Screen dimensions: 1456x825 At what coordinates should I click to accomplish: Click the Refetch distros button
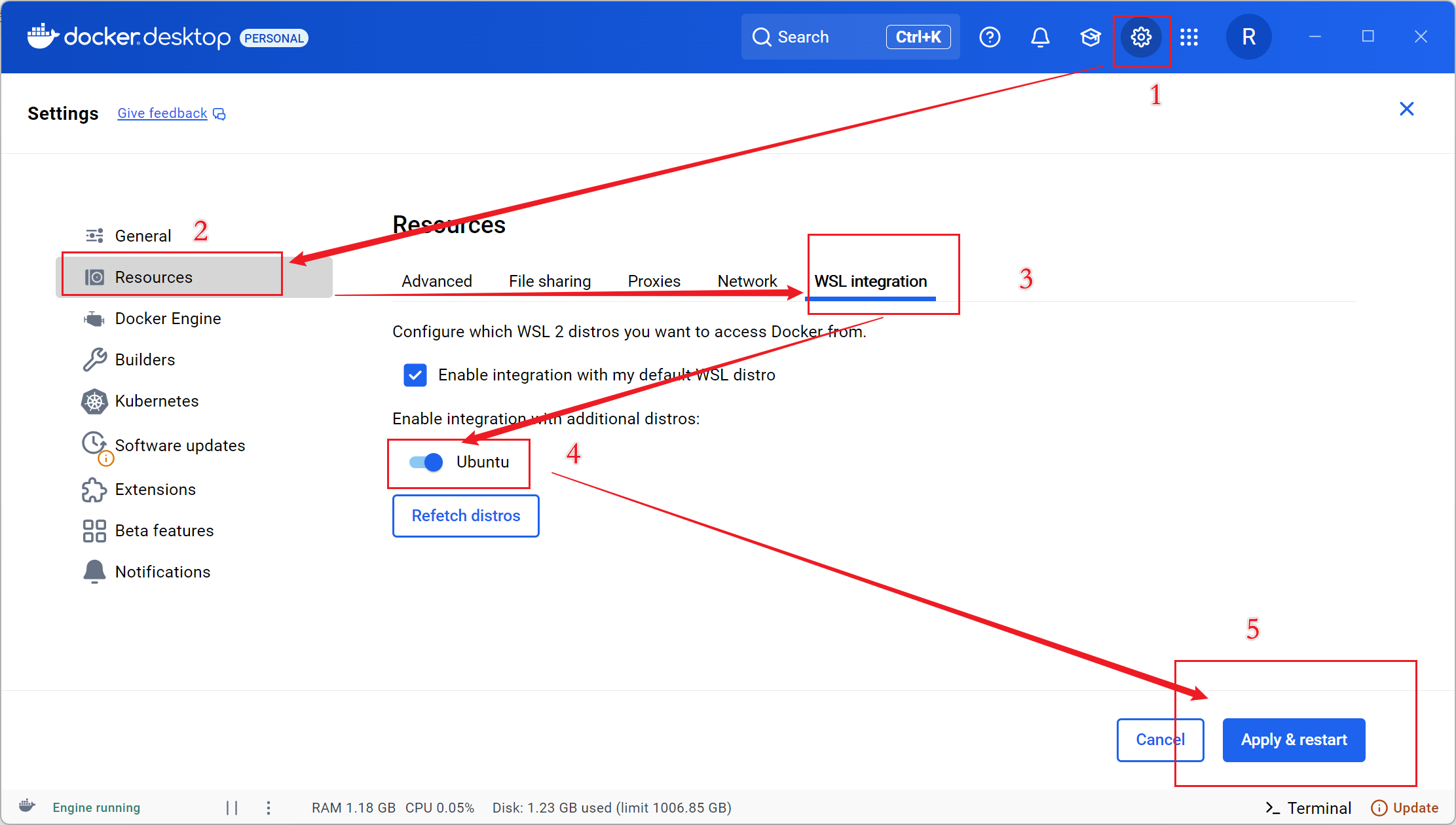click(x=466, y=516)
